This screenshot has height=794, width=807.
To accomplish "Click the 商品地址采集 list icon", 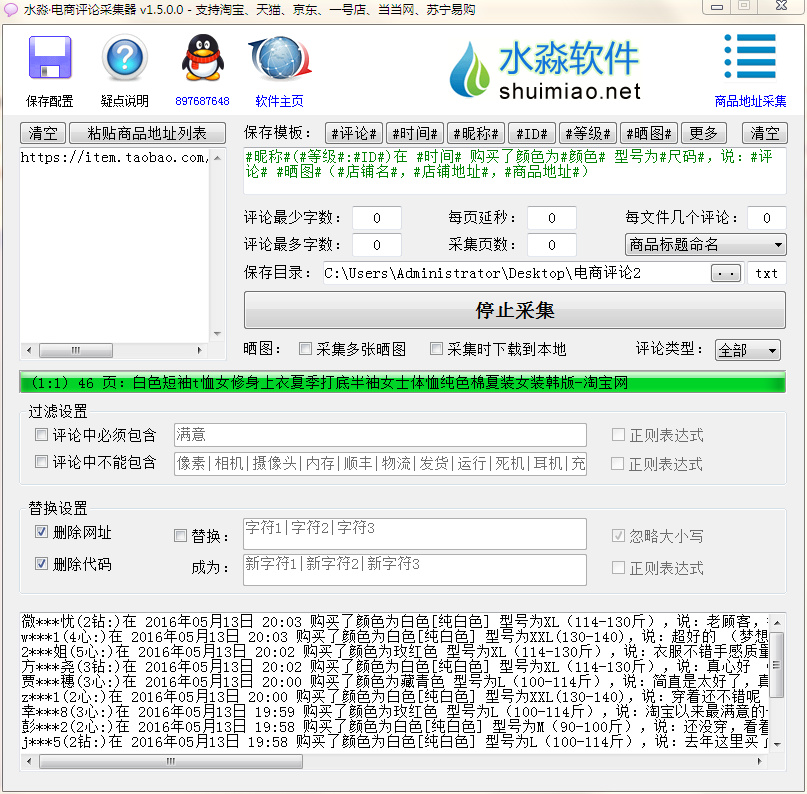I will click(749, 58).
